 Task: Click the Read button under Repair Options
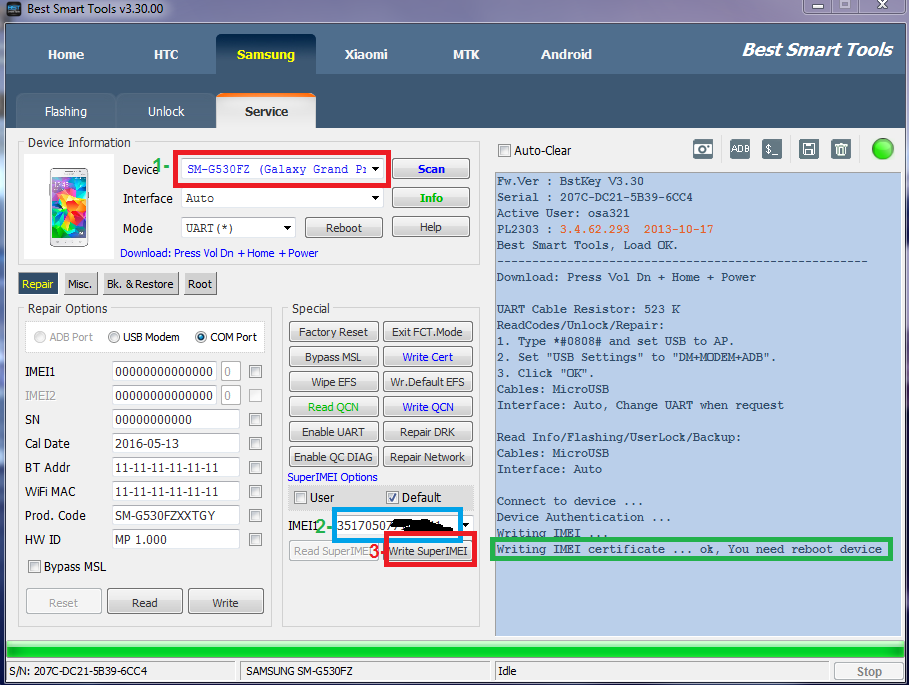click(145, 603)
